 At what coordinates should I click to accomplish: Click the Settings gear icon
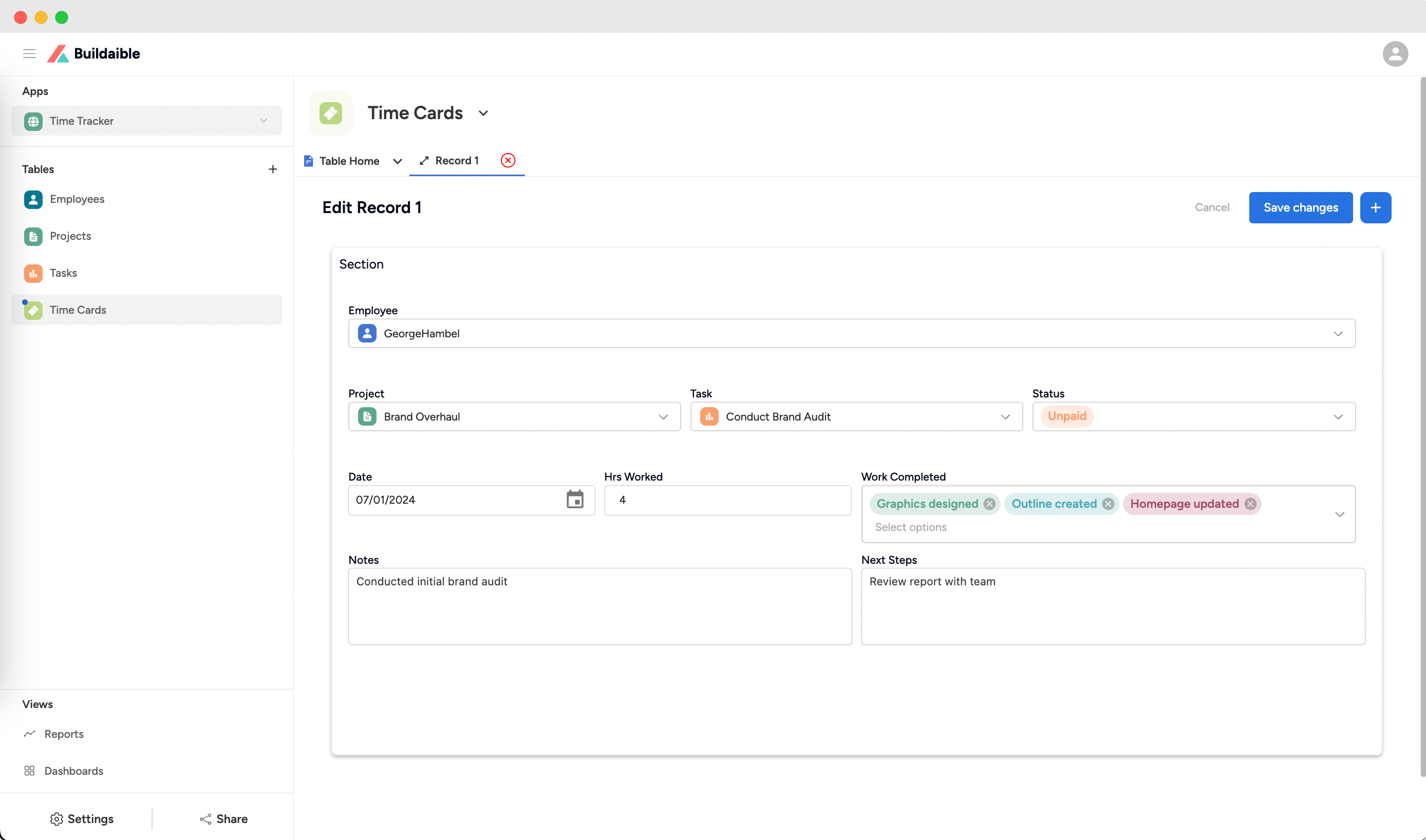coord(57,819)
